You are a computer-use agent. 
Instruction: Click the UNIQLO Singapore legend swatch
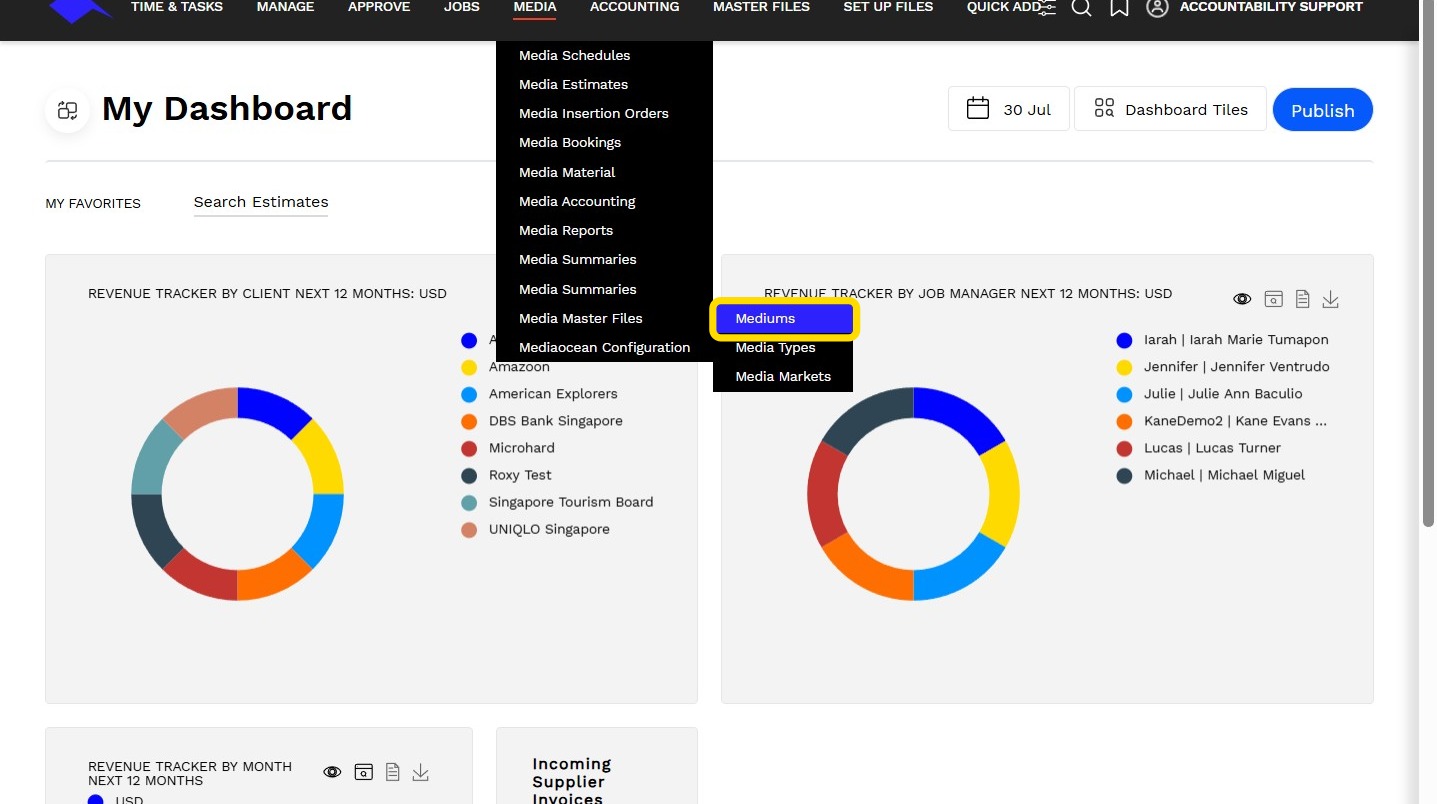coord(469,529)
